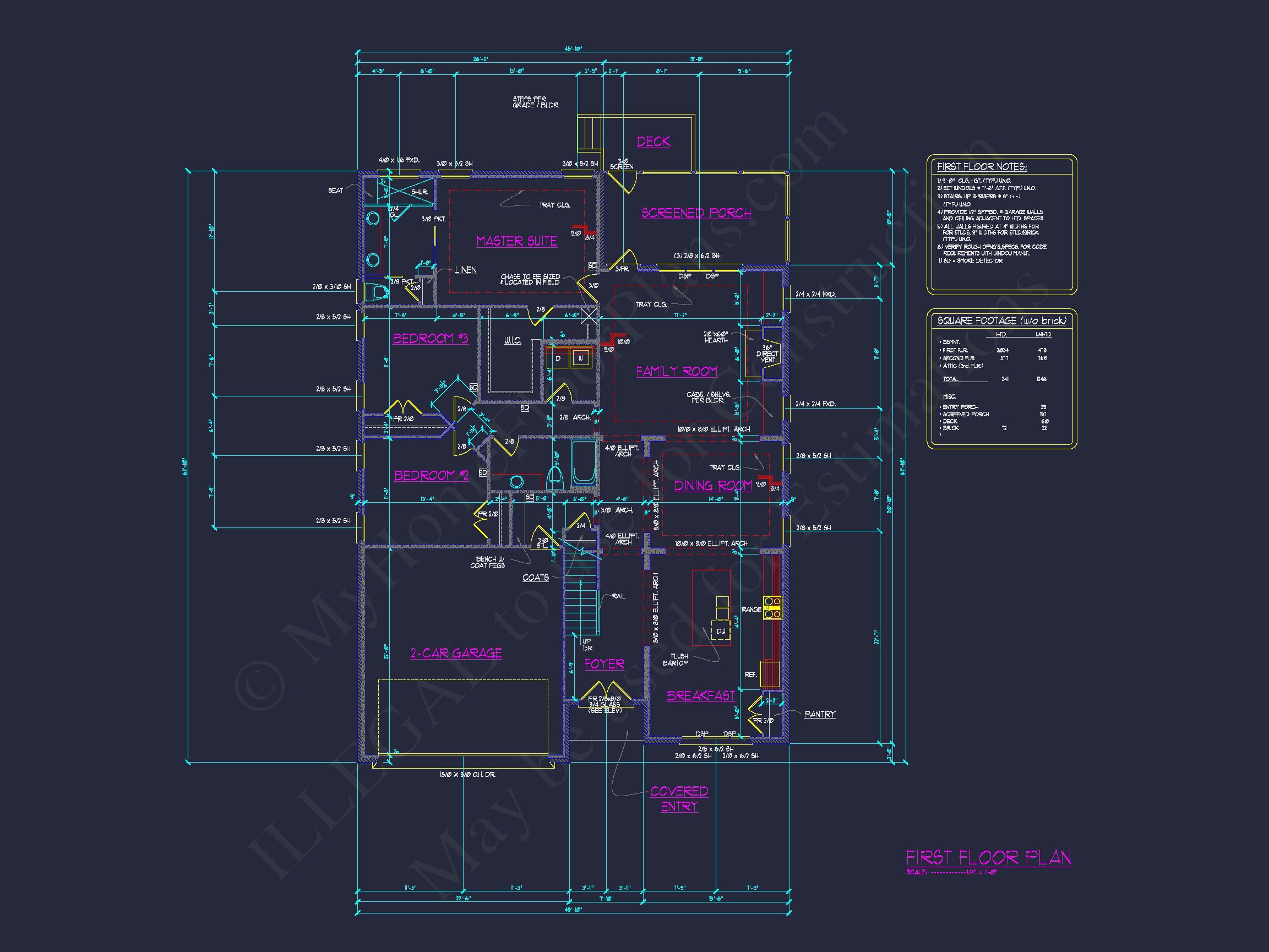Select the DECK label
This screenshot has width=1269, height=952.
click(x=653, y=142)
